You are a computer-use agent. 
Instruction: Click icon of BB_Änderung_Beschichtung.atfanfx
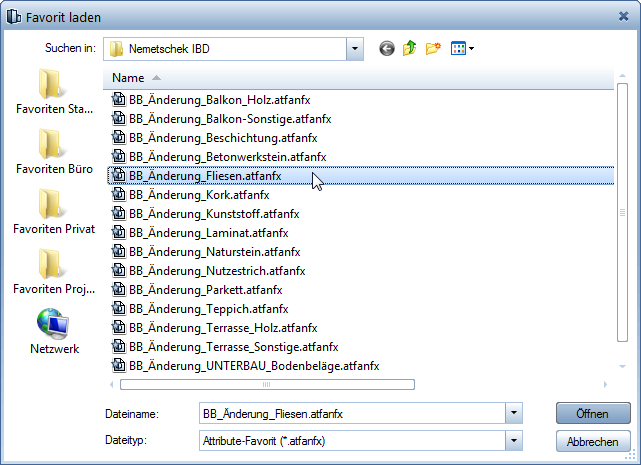(119, 137)
